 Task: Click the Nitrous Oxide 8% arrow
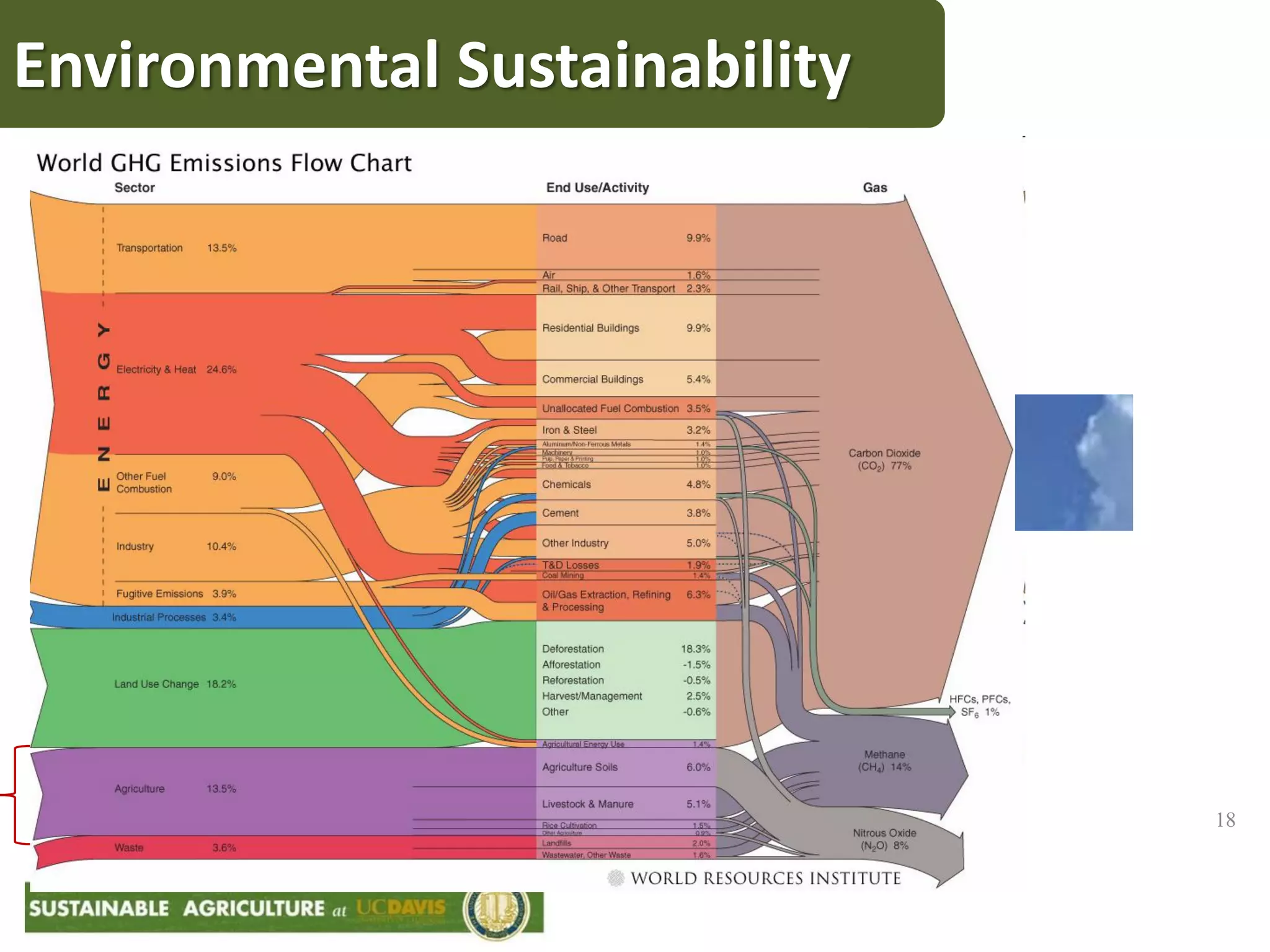tap(884, 839)
